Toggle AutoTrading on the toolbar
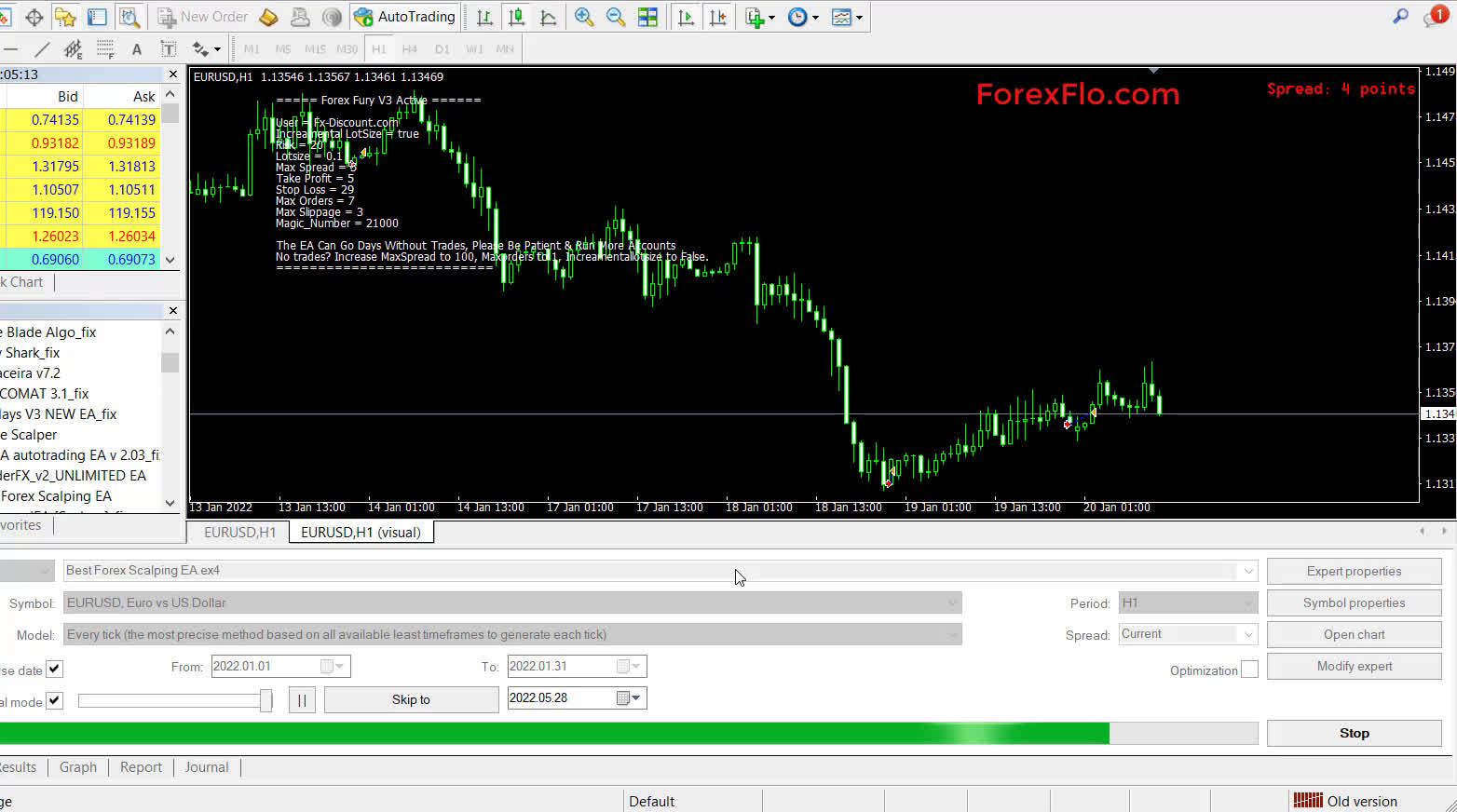The width and height of the screenshot is (1457, 812). tap(404, 17)
